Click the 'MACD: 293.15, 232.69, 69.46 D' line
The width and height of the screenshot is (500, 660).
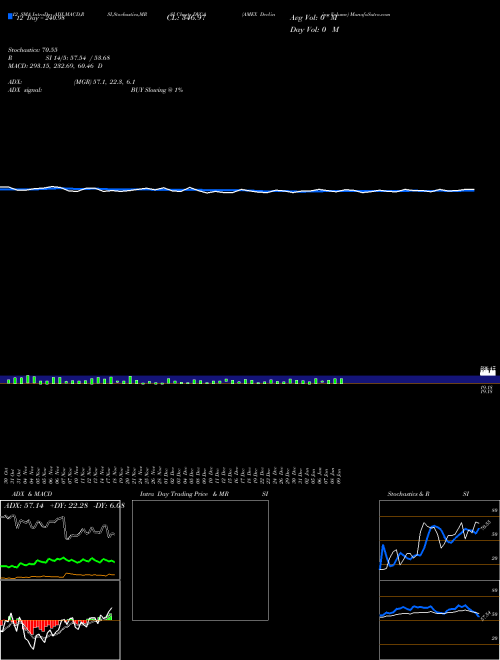(55, 66)
